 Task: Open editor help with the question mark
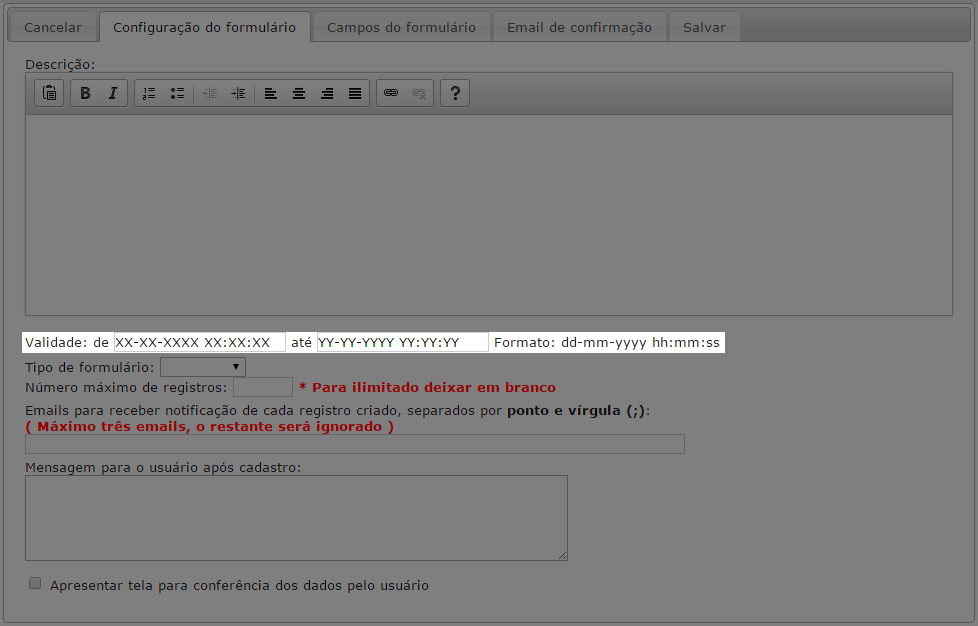[455, 93]
